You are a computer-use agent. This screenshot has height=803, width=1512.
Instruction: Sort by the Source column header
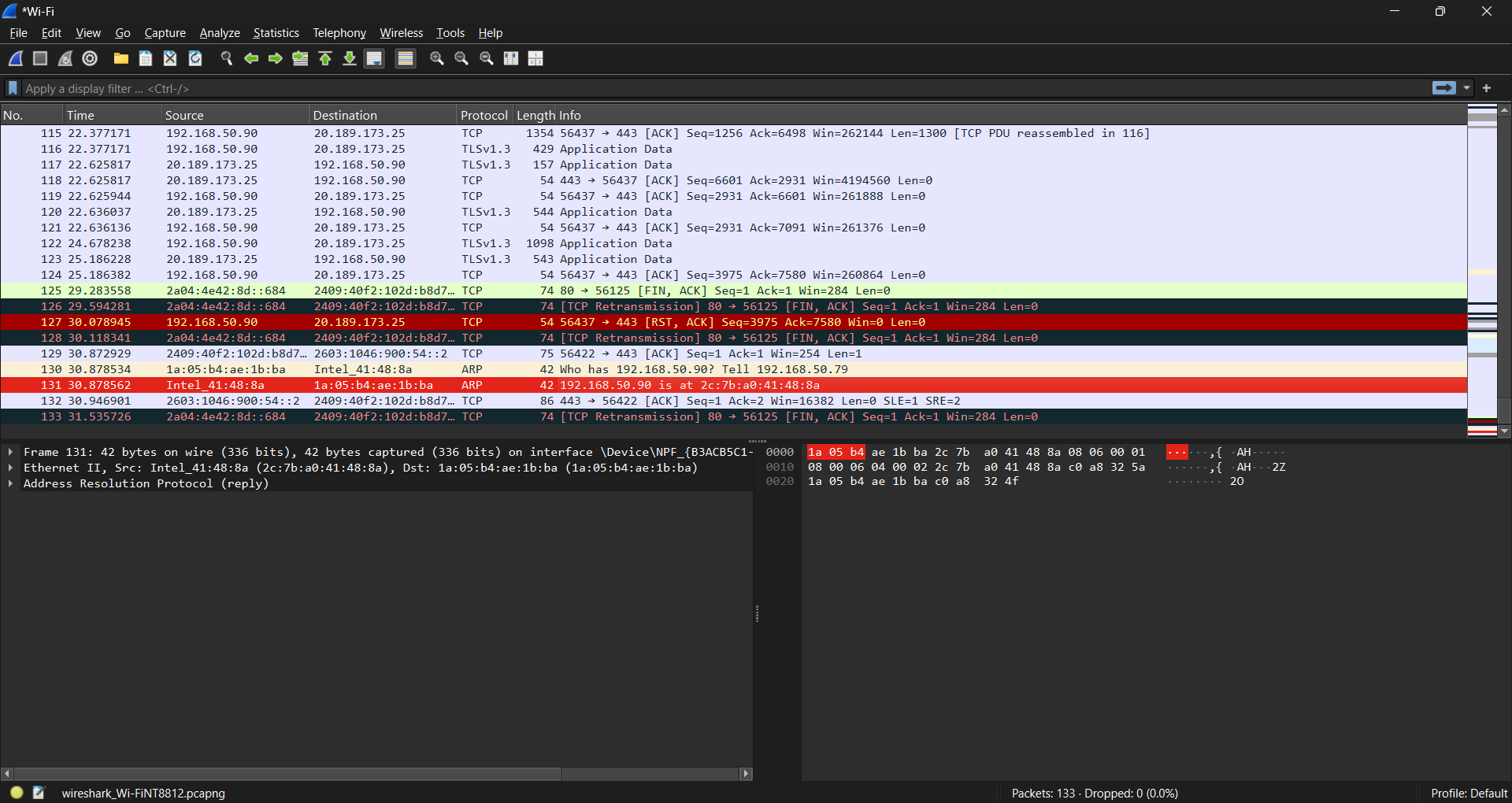(x=235, y=115)
